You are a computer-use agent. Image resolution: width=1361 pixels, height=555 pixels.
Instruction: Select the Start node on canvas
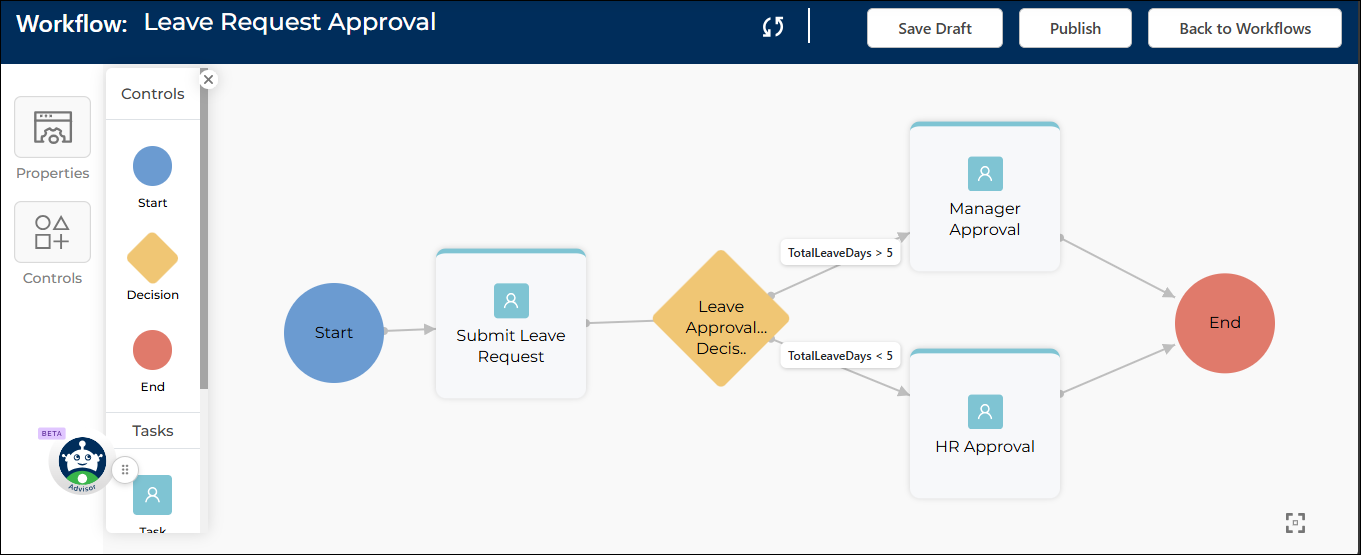coord(334,333)
